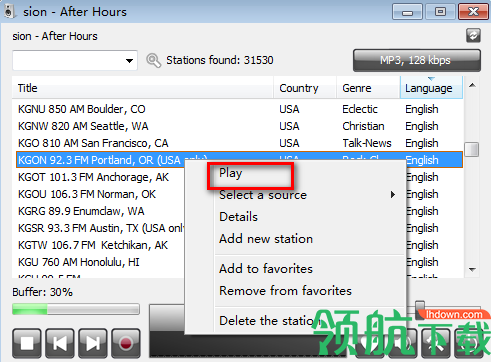Choose Remove from favorites menu item
The height and width of the screenshot is (362, 491).
point(285,291)
